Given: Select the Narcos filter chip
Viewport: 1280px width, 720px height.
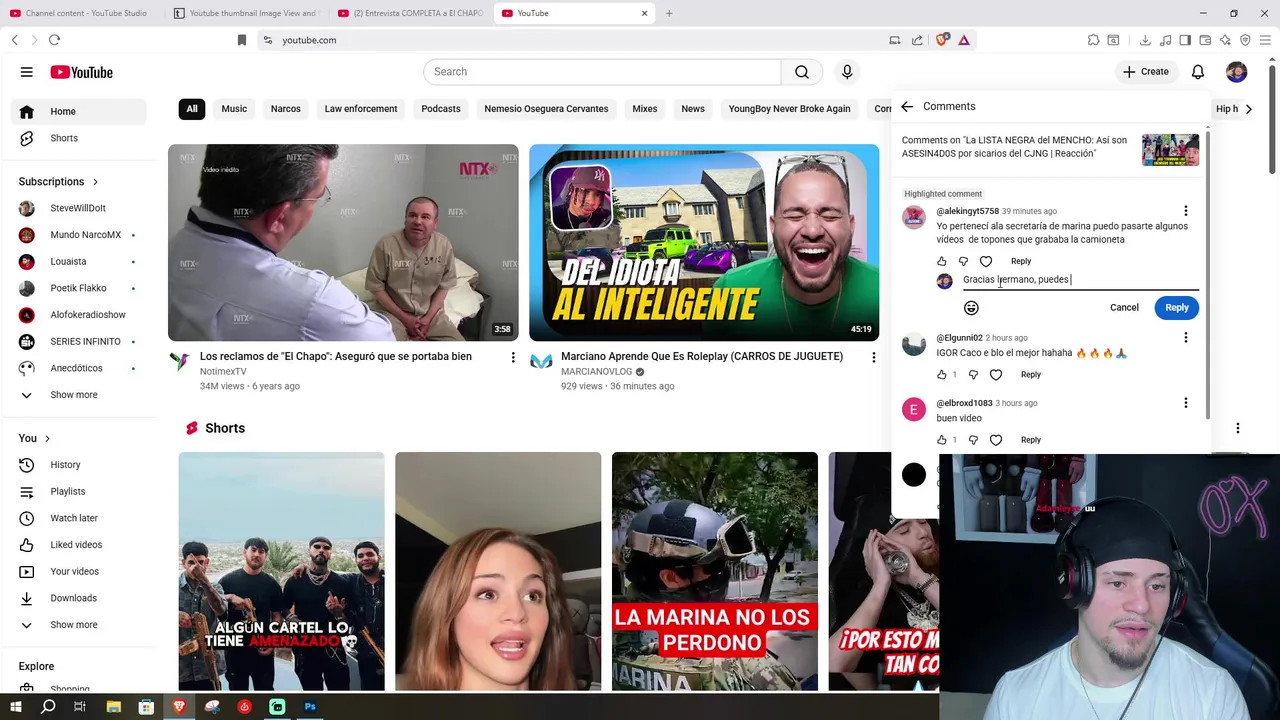Looking at the screenshot, I should (x=286, y=109).
